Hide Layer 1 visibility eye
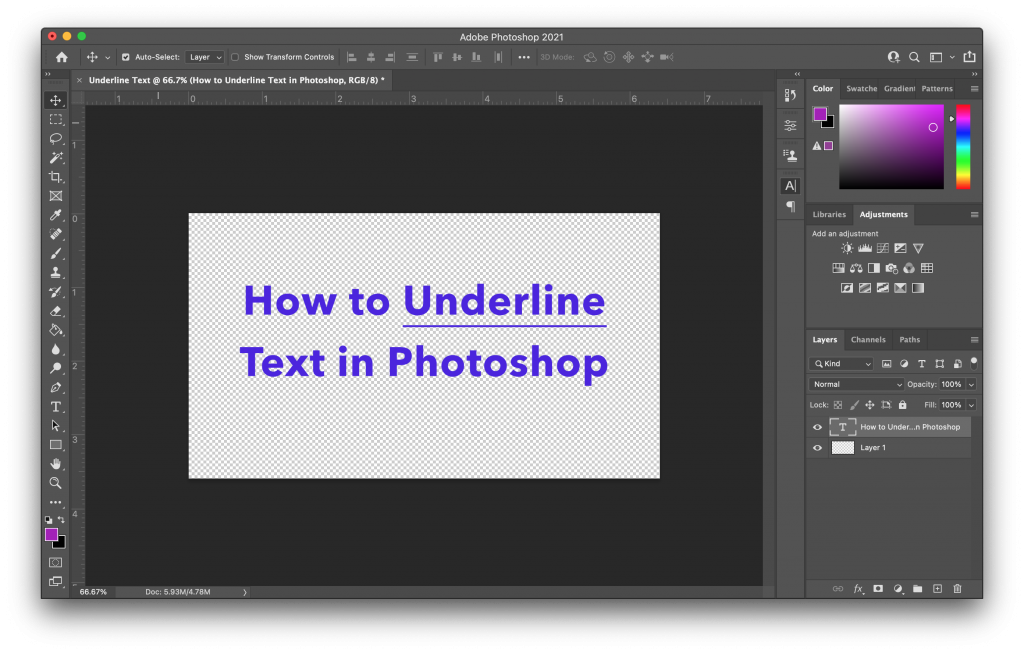This screenshot has width=1024, height=653. pyautogui.click(x=817, y=448)
